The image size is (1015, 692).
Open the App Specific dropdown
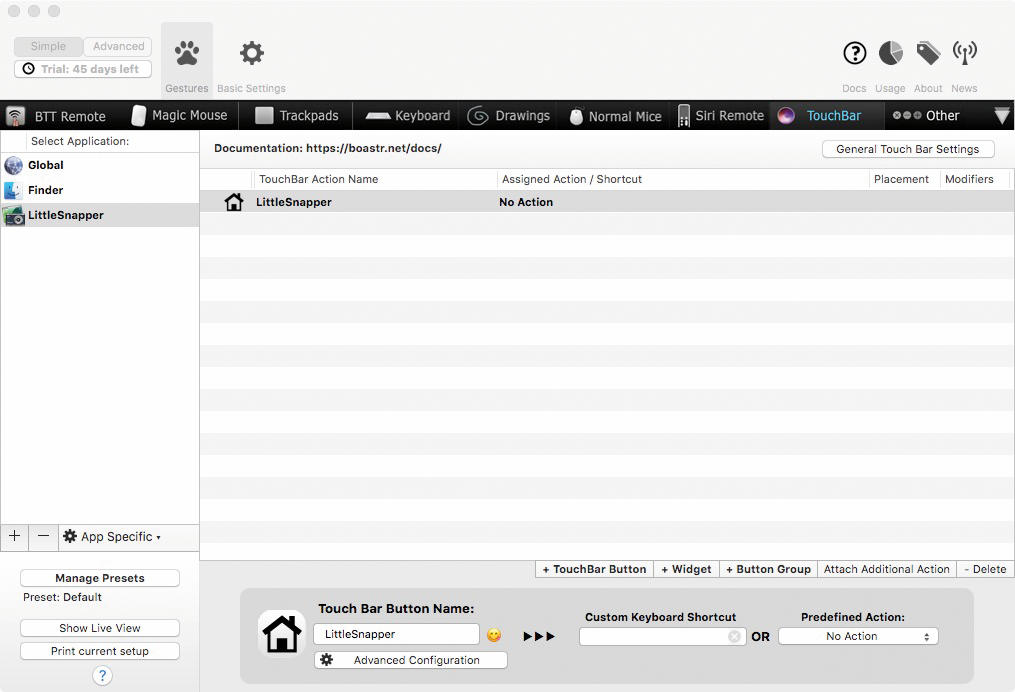(111, 537)
